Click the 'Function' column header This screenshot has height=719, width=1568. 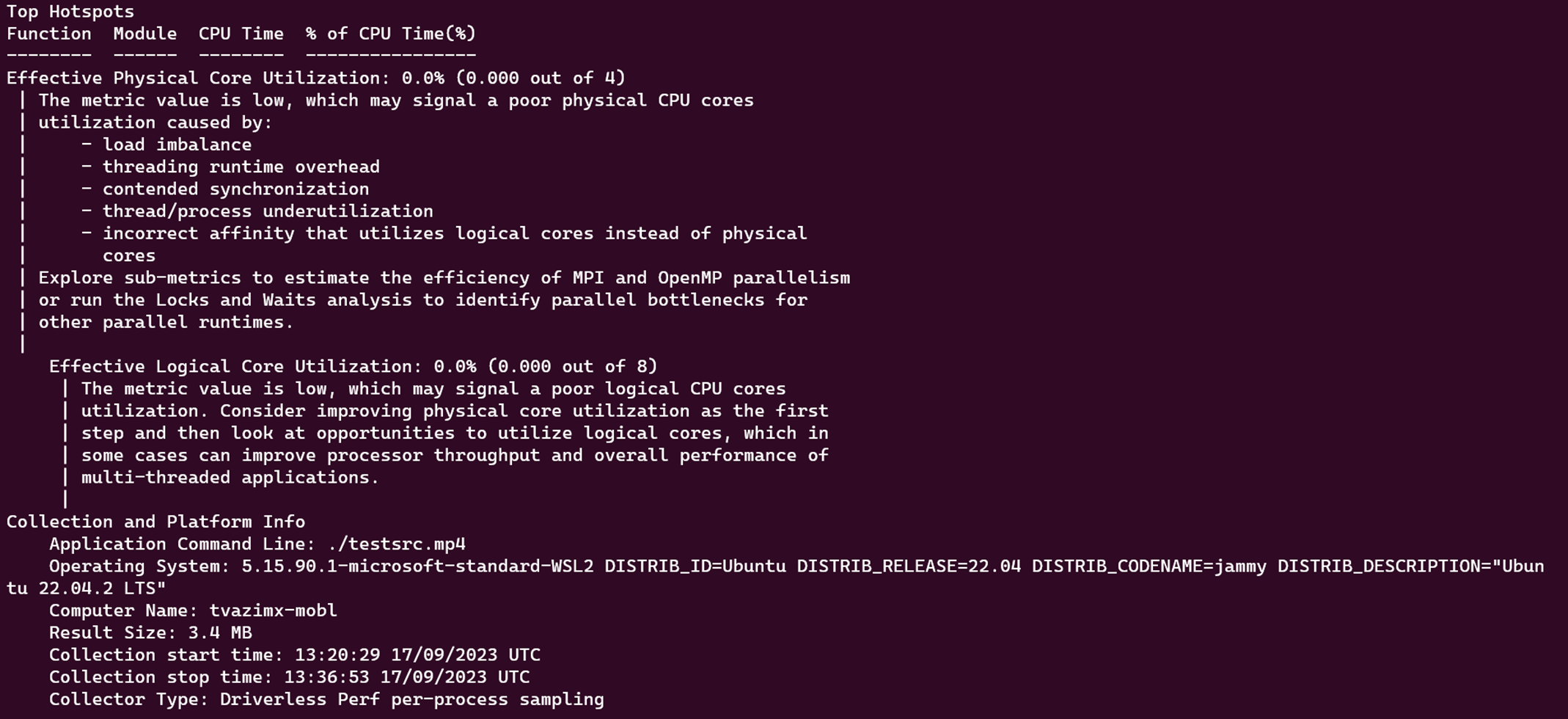pos(49,34)
